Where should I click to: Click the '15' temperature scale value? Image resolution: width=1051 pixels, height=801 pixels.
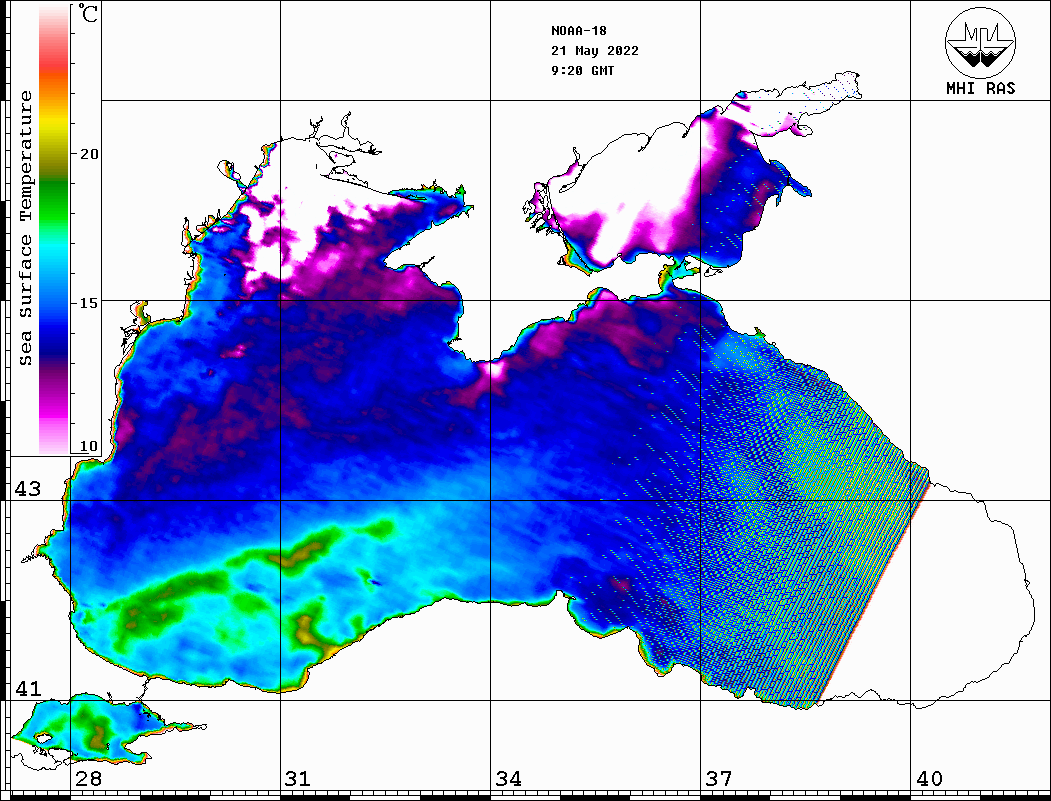[x=88, y=303]
